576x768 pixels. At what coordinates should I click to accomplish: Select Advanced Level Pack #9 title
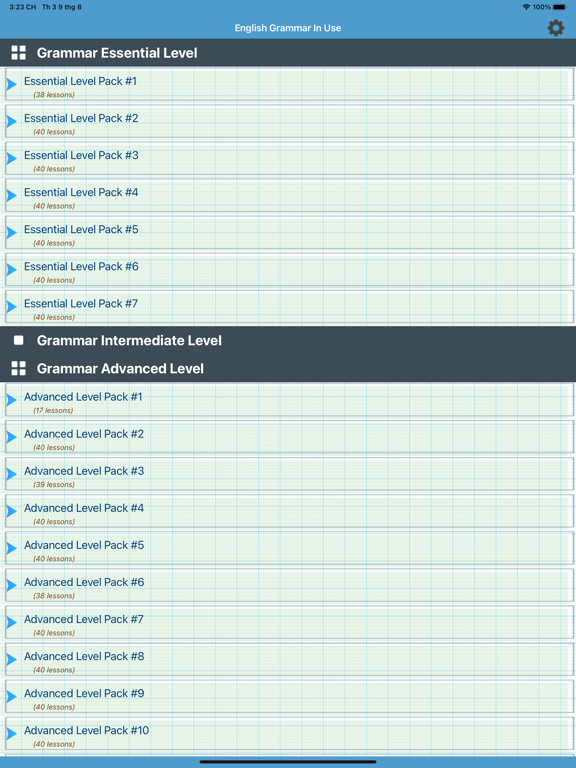[x=84, y=693]
